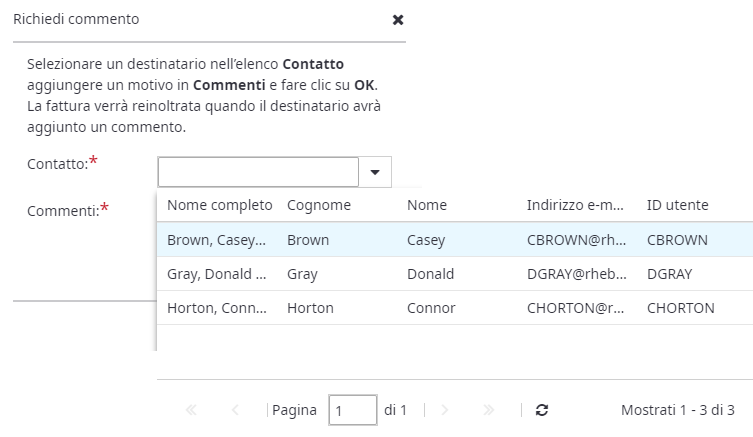This screenshot has height=437, width=753.
Task: Sort by Indirizzo e-mail column header
Action: click(x=576, y=205)
